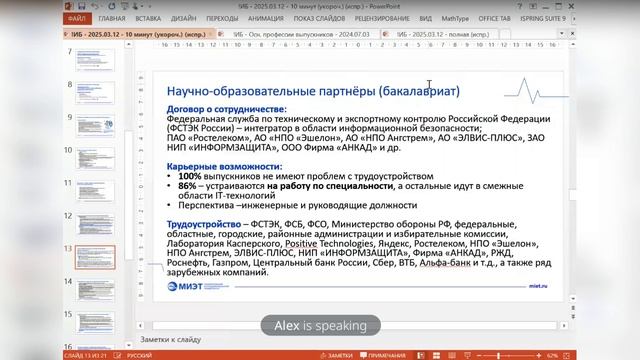Click 'СЛАЙД 13 ИЗ 21' status indicator
The height and width of the screenshot is (360, 640).
click(85, 356)
